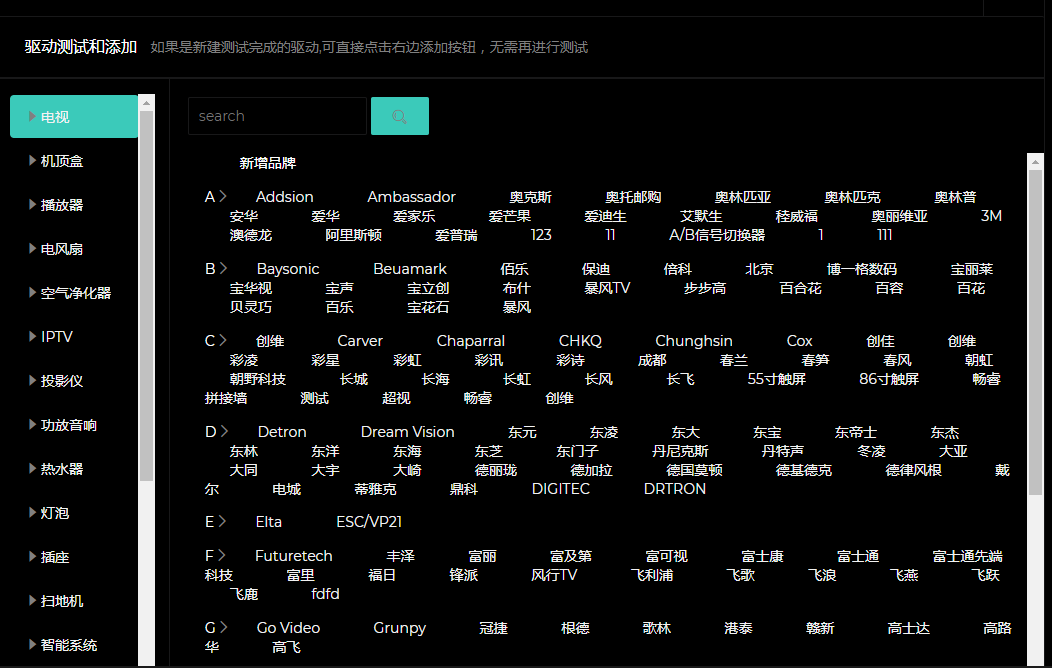1052x668 pixels.
Task: Select the Chunghsin brand
Action: (694, 341)
